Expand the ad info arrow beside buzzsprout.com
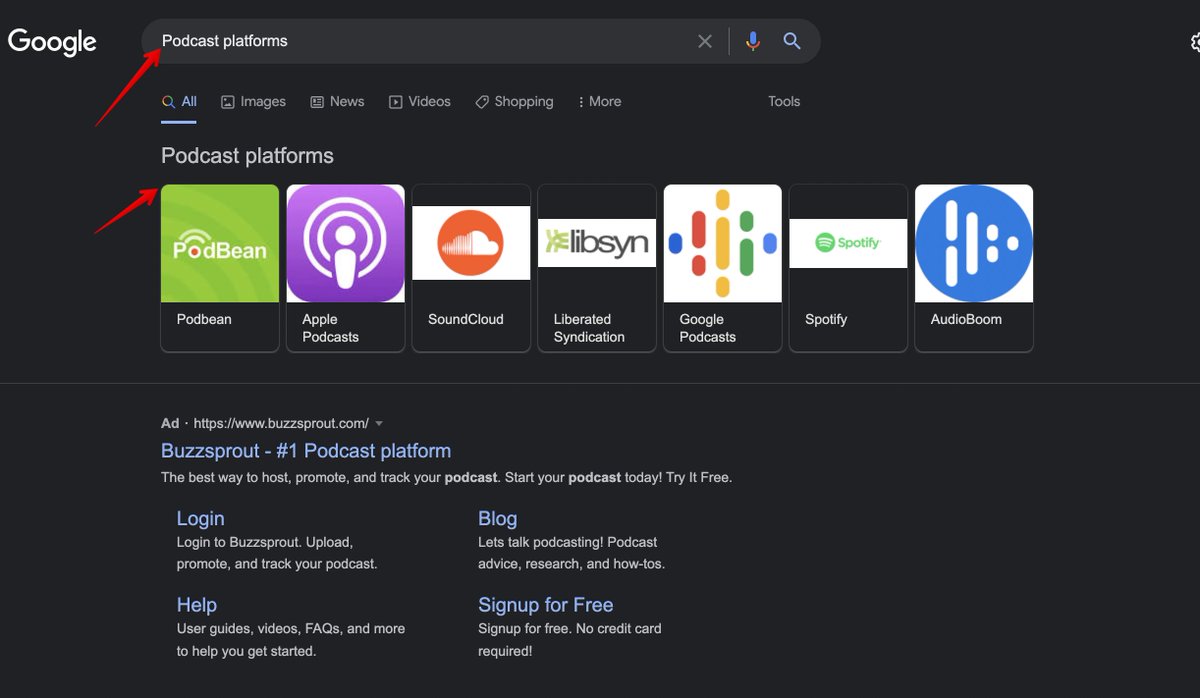Viewport: 1200px width, 698px height. [379, 424]
